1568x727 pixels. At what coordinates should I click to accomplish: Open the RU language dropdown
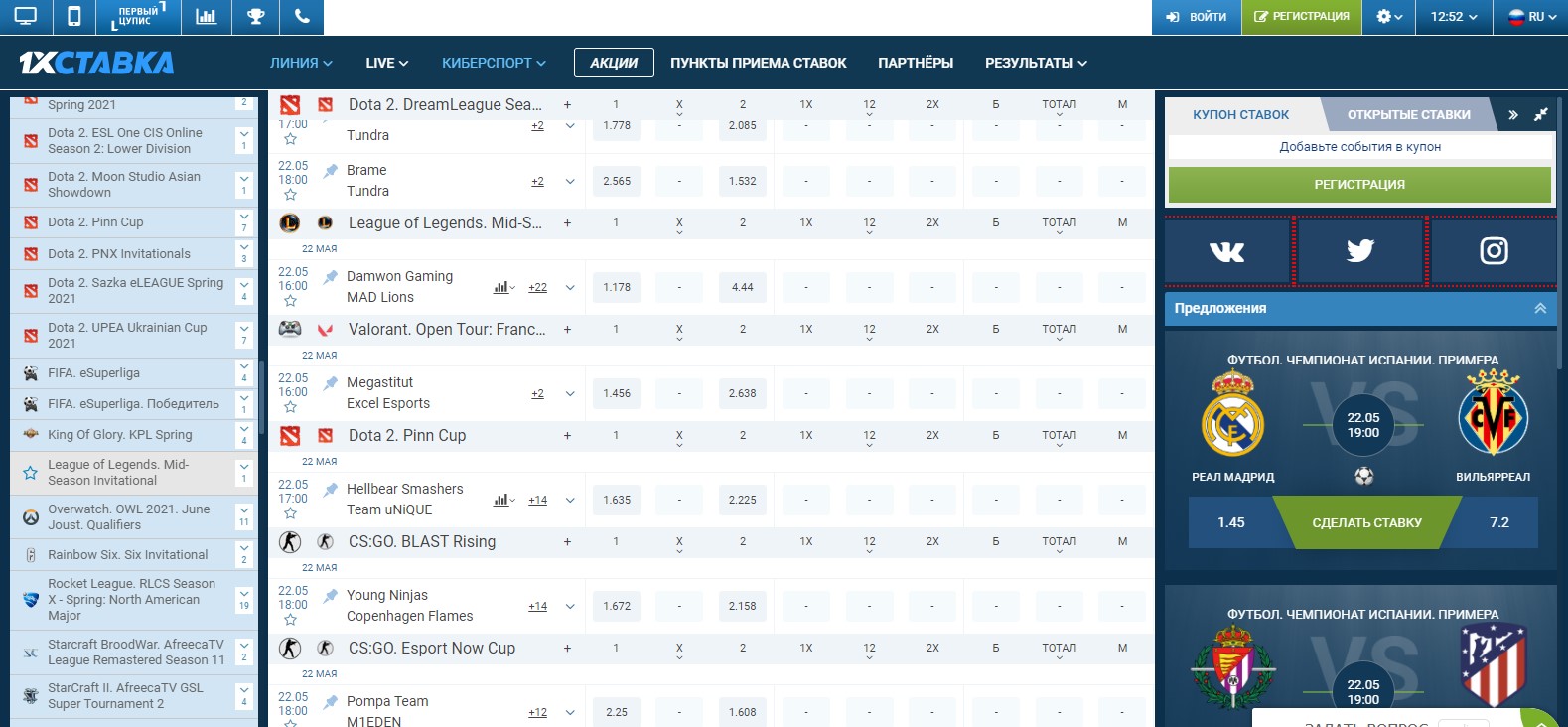tap(1532, 17)
